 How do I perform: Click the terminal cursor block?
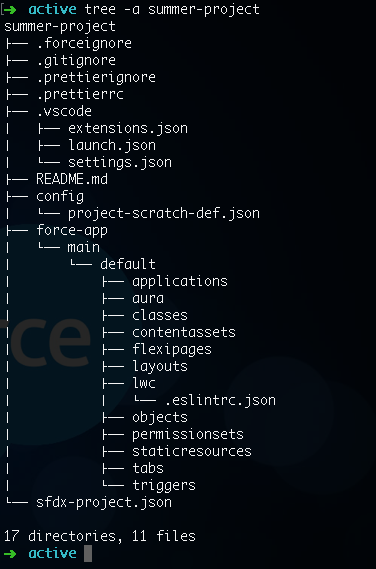click(88, 554)
